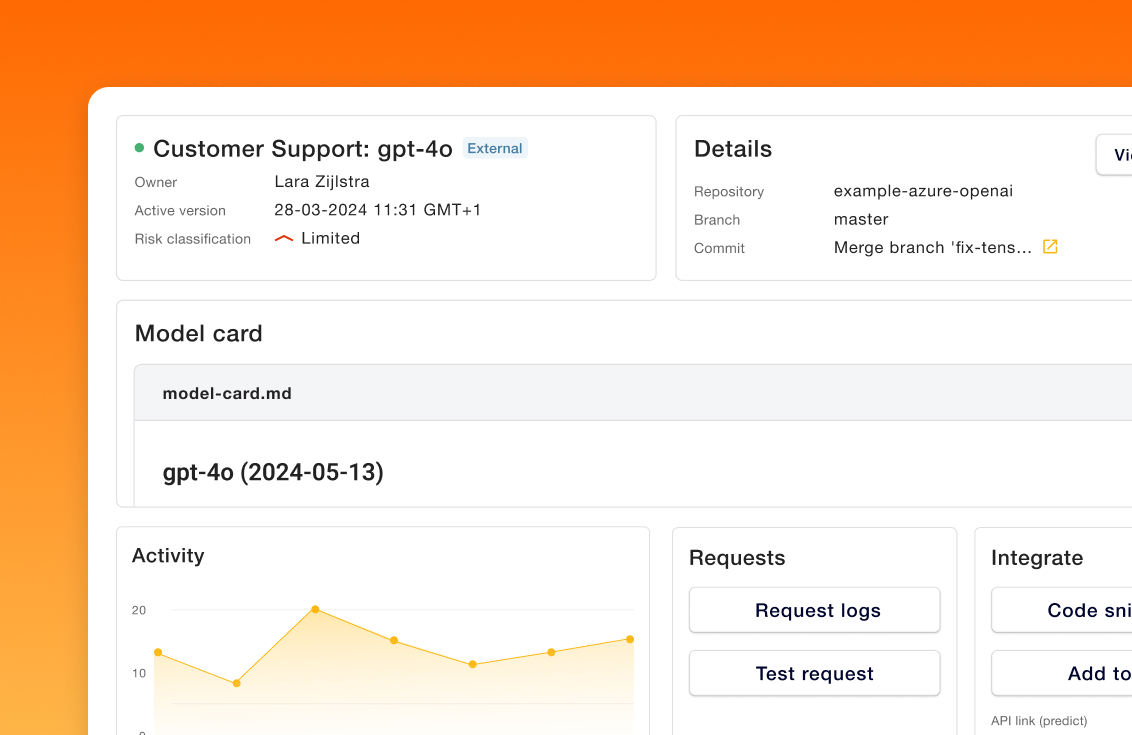Click the External badge next to gpt-4o

click(x=495, y=148)
